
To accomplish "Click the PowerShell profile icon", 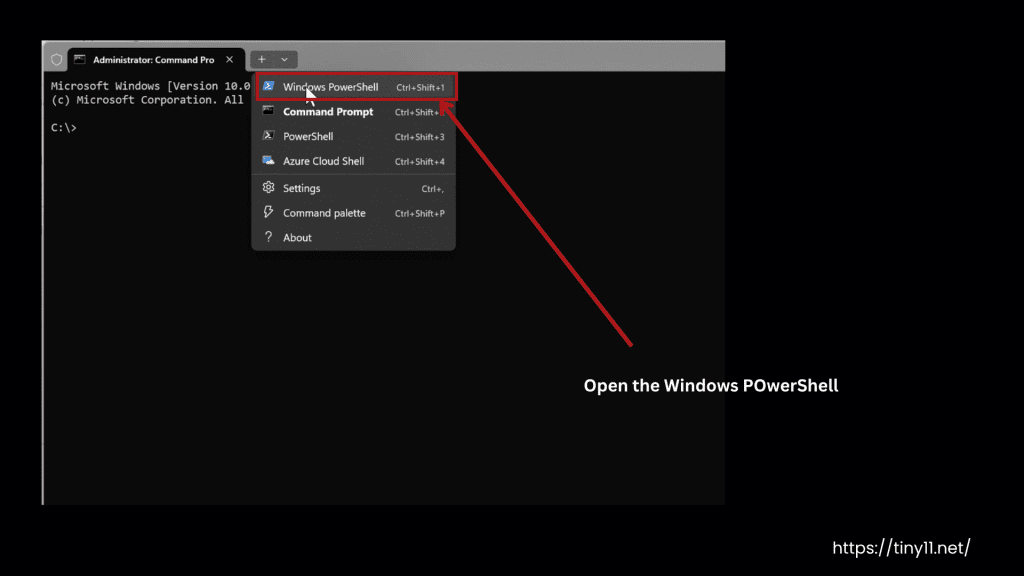I will 268,136.
